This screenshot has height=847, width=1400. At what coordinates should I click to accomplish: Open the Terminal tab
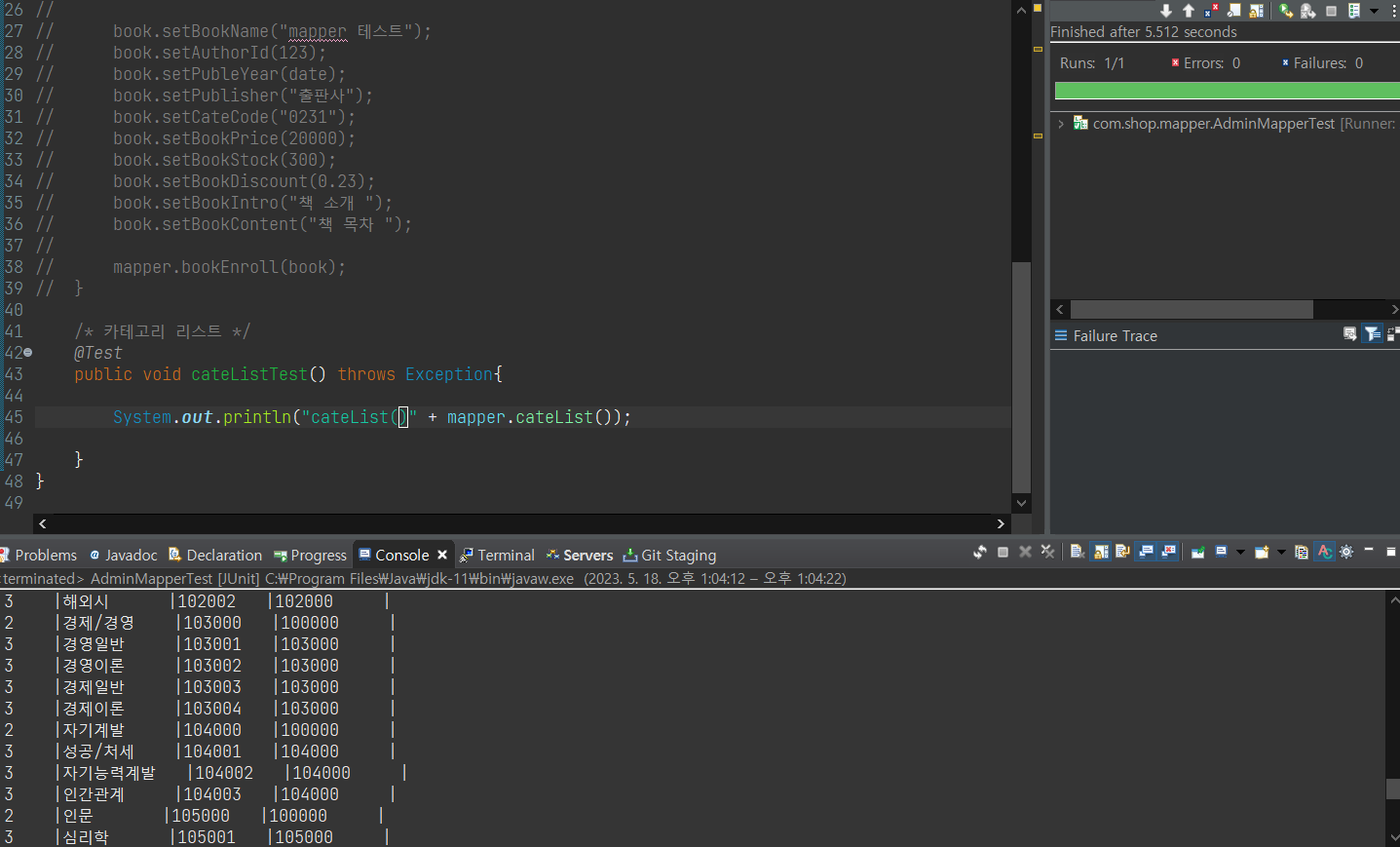[x=498, y=555]
